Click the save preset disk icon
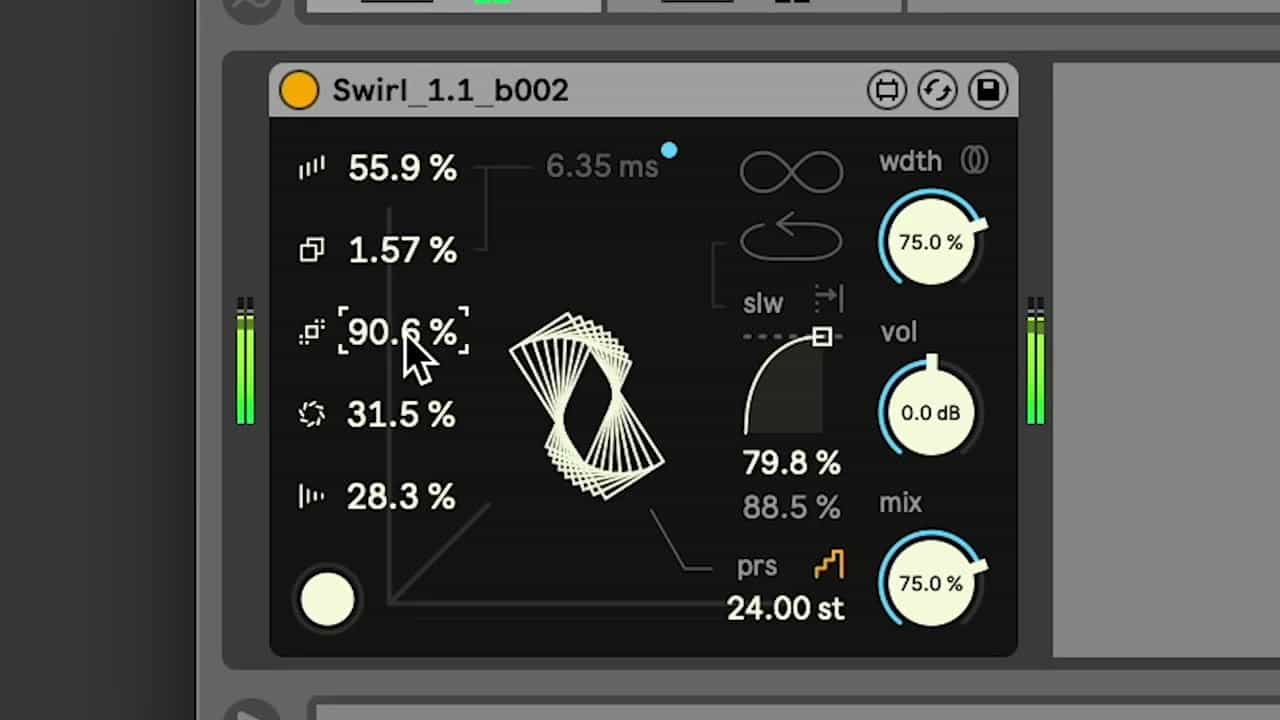 [x=988, y=91]
